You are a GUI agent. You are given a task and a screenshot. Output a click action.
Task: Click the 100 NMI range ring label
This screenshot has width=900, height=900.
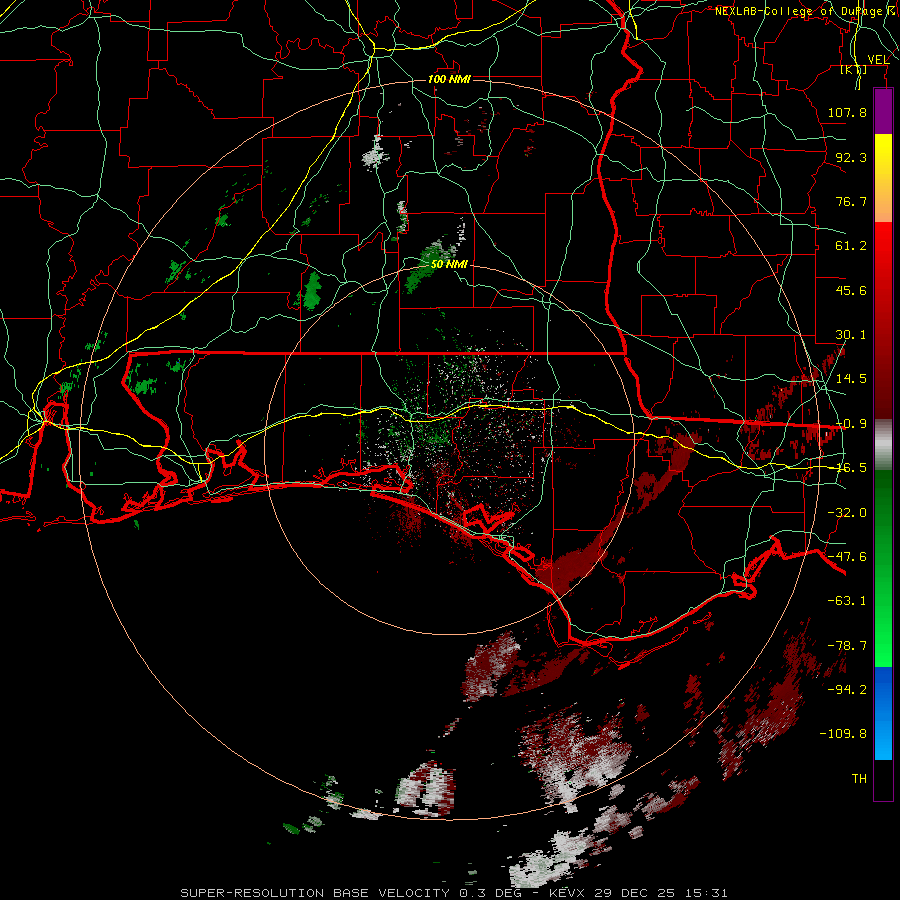coord(449,79)
